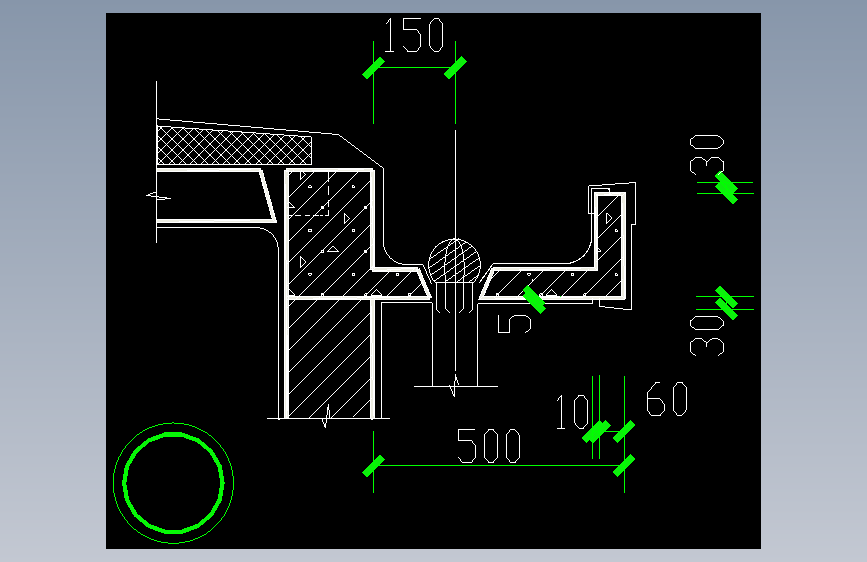
Task: Select the 60 dimension label
Action: [667, 399]
